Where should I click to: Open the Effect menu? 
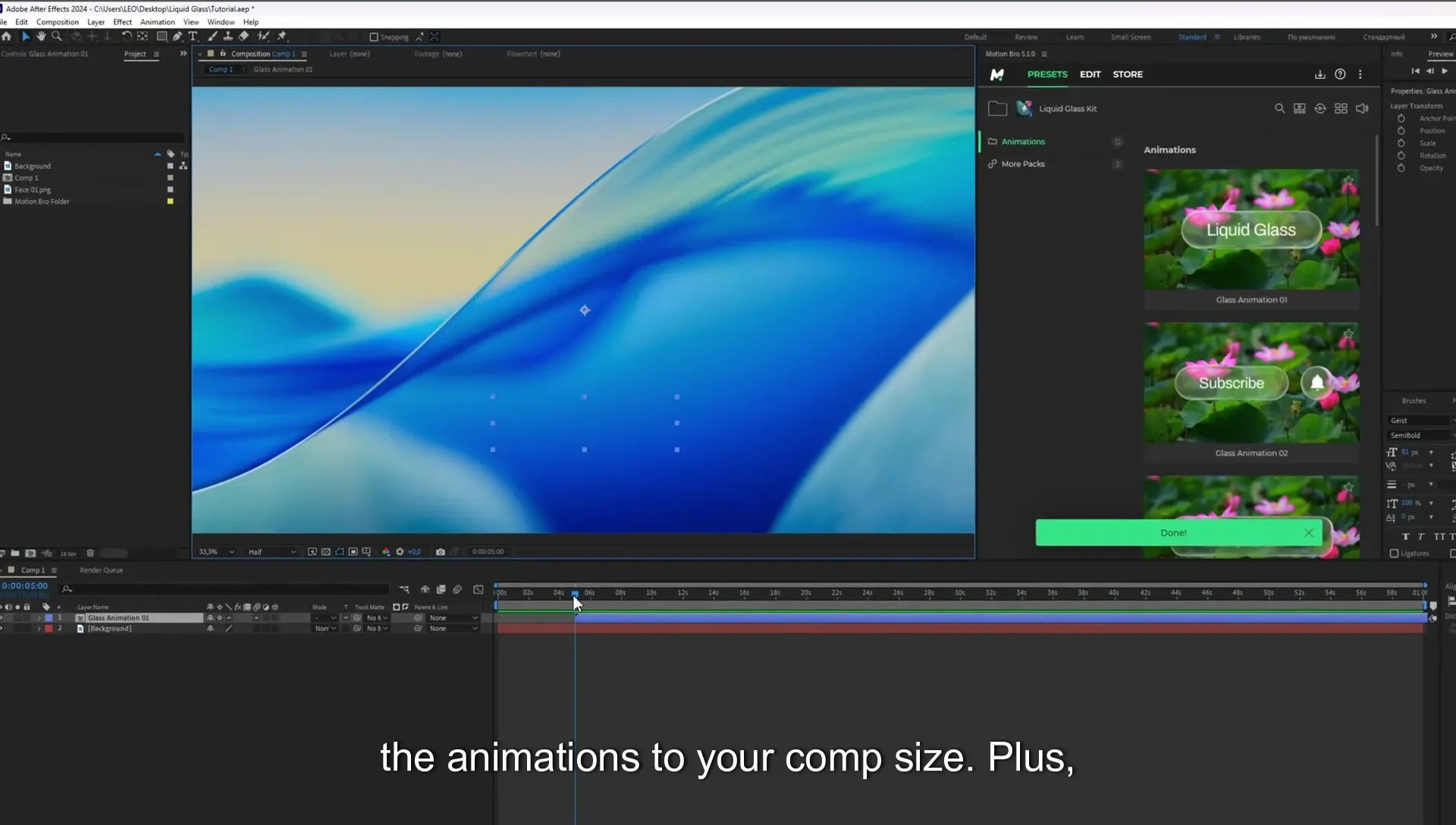[x=122, y=22]
